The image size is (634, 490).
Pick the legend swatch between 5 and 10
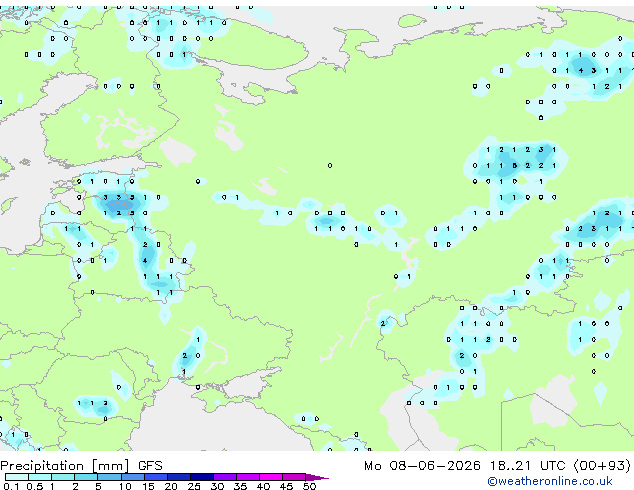(x=109, y=477)
